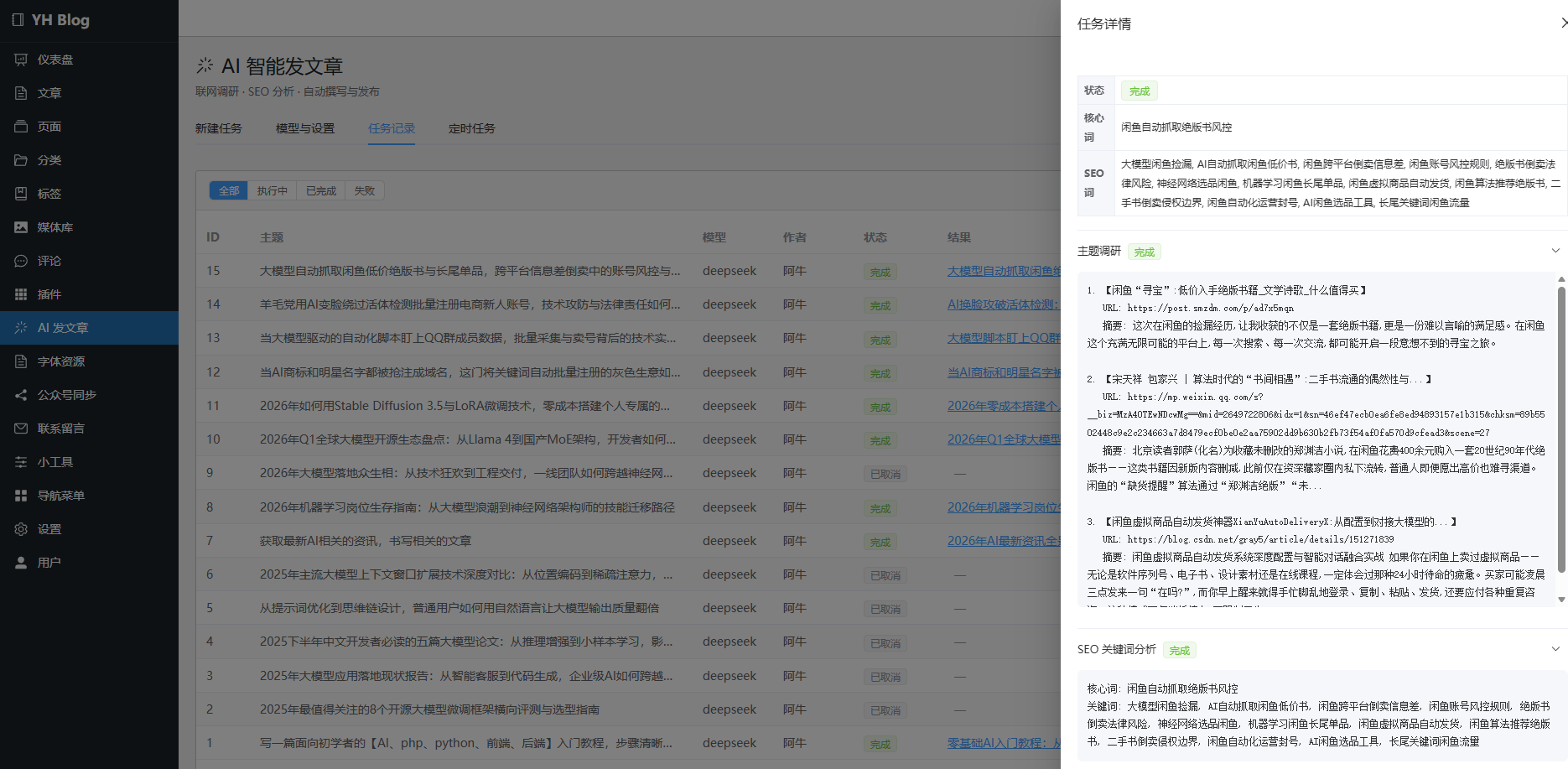Click the 字体资源 file icon

tap(21, 361)
